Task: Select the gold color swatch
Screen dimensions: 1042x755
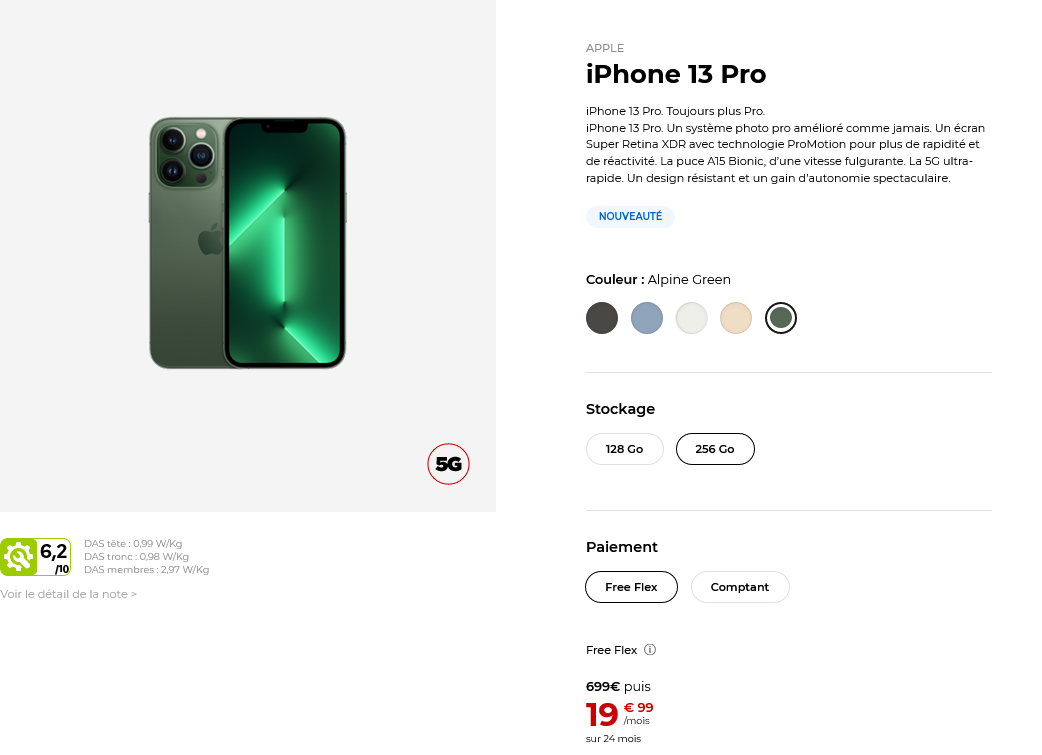Action: (736, 318)
